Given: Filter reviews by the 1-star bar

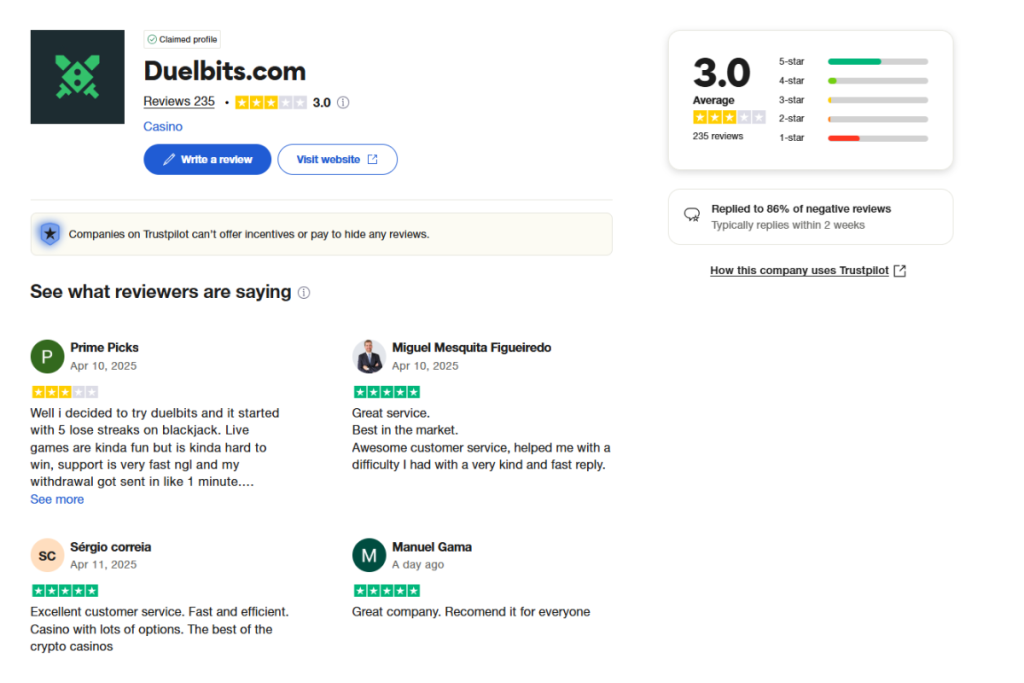Looking at the screenshot, I should [853, 138].
